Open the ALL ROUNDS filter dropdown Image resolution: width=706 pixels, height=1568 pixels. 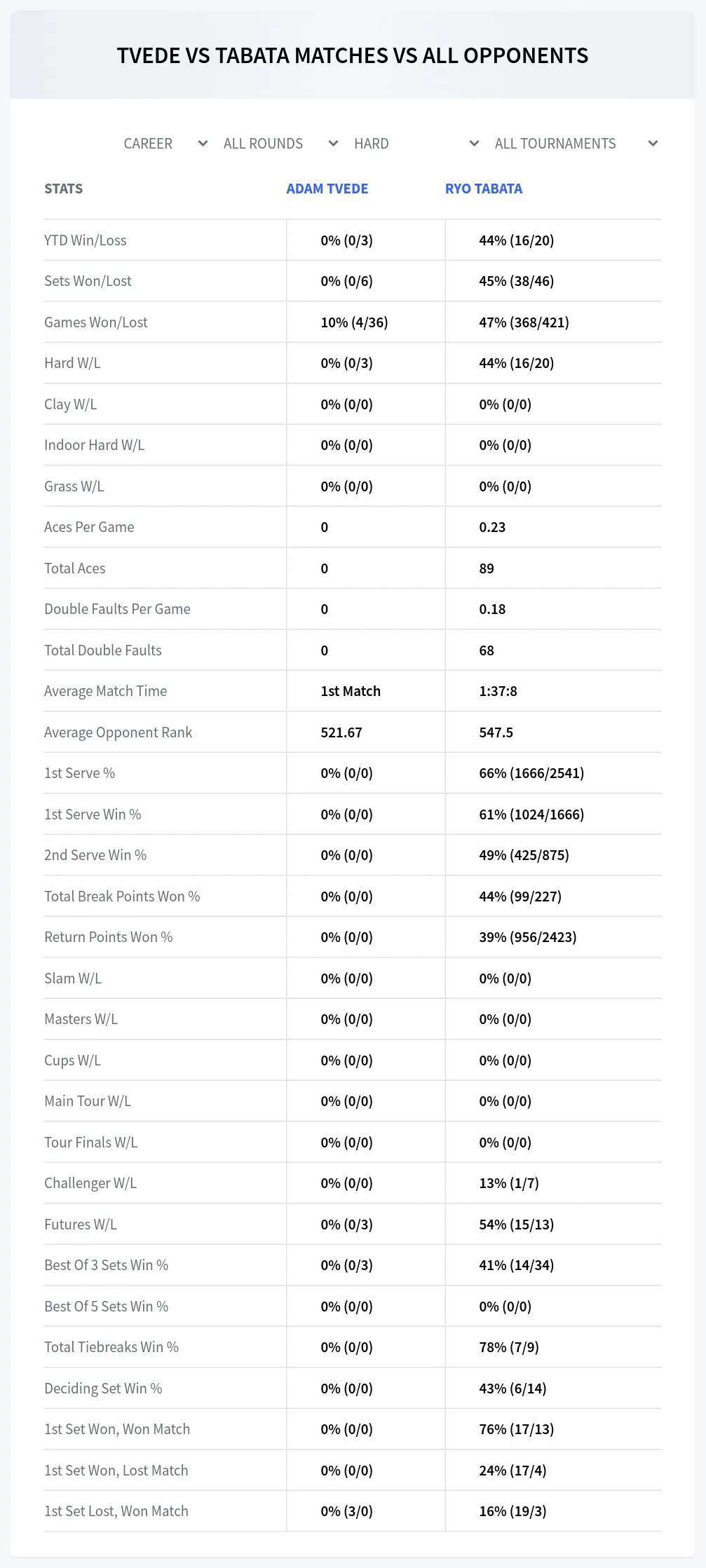pos(280,144)
